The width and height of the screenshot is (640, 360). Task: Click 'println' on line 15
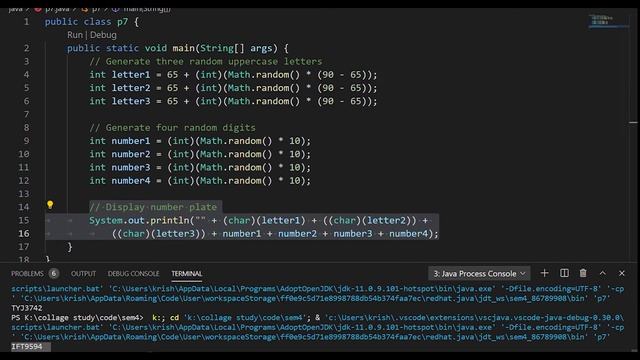pyautogui.click(x=170, y=220)
